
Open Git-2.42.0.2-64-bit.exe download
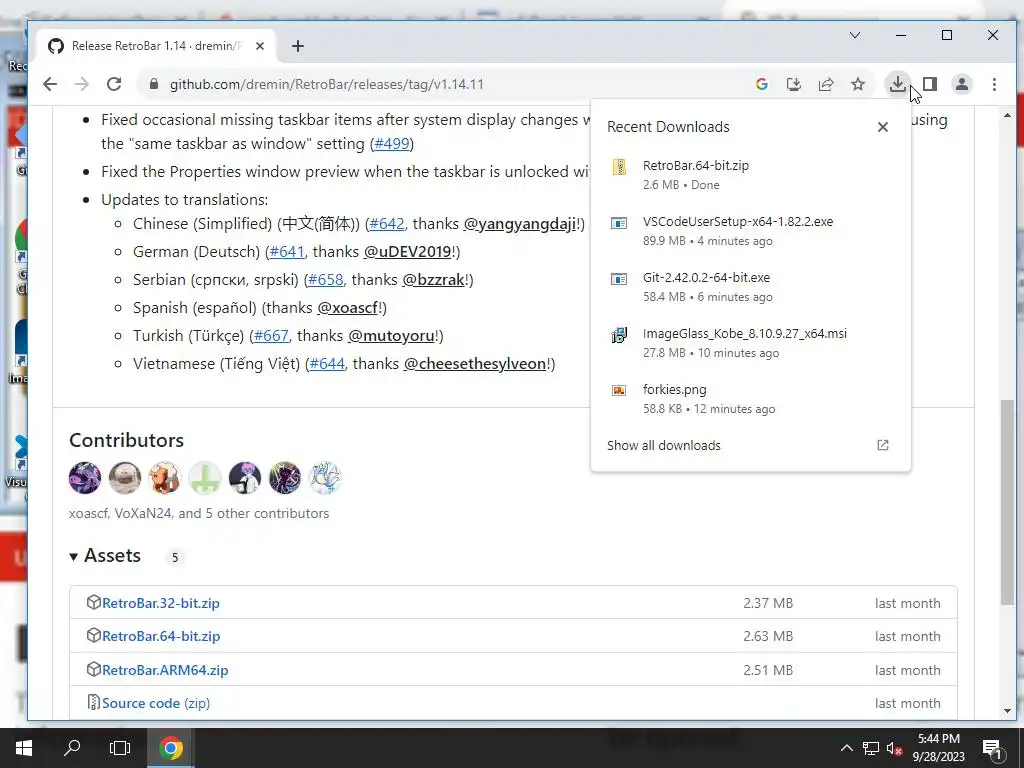point(750,287)
